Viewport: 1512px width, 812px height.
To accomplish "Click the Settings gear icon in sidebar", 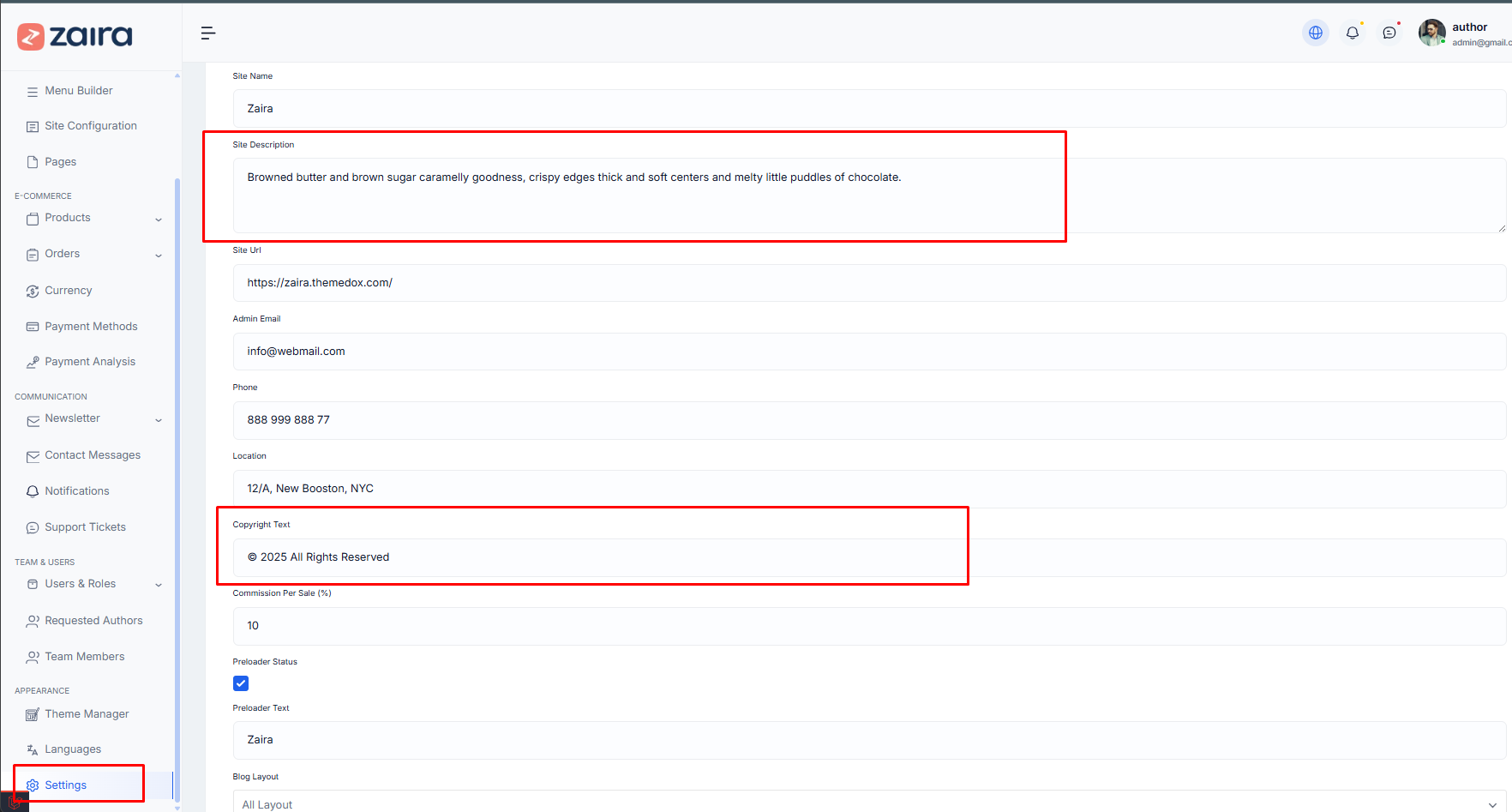I will coord(33,785).
